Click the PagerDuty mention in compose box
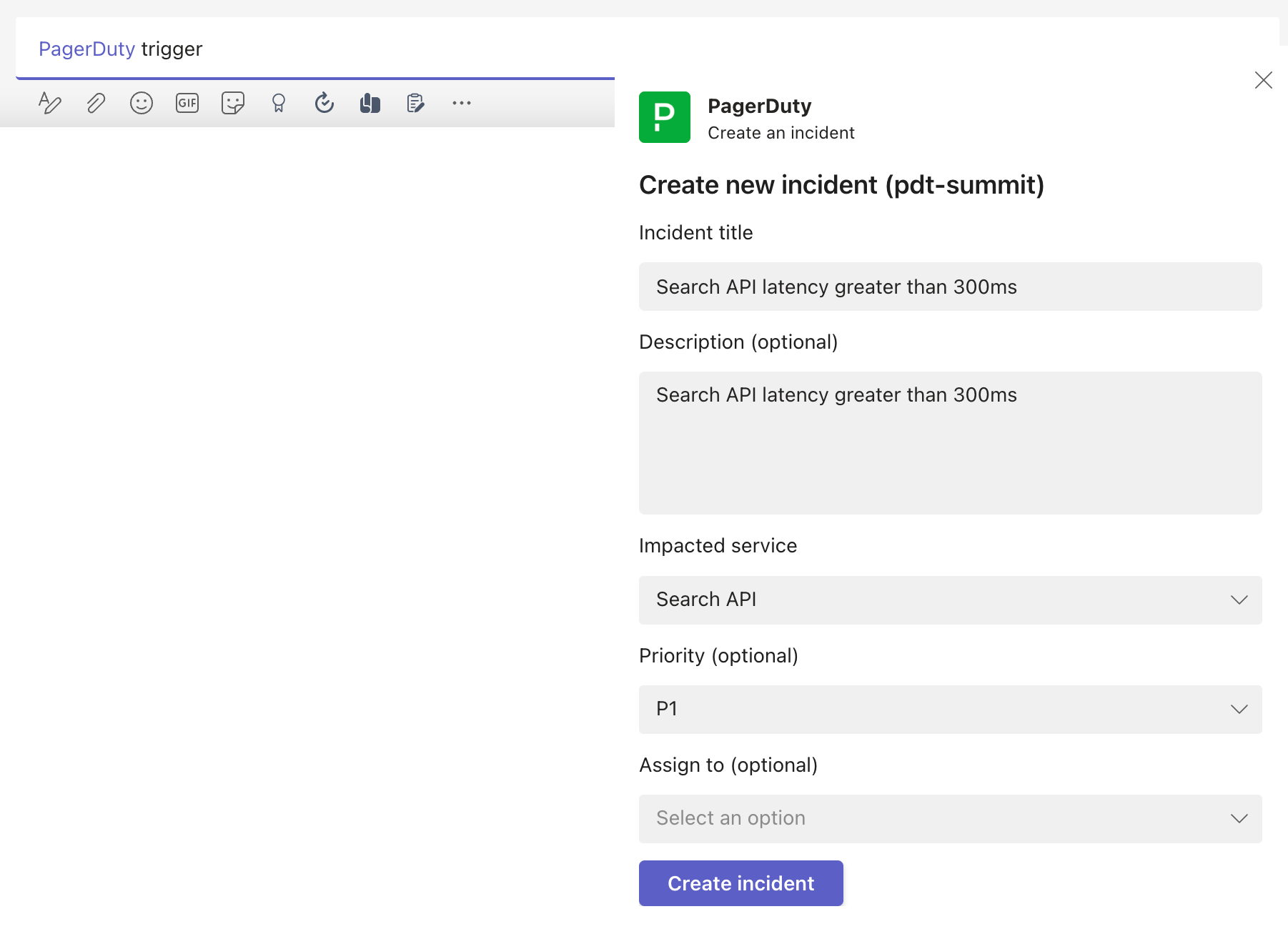The height and width of the screenshot is (929, 1288). click(x=86, y=49)
